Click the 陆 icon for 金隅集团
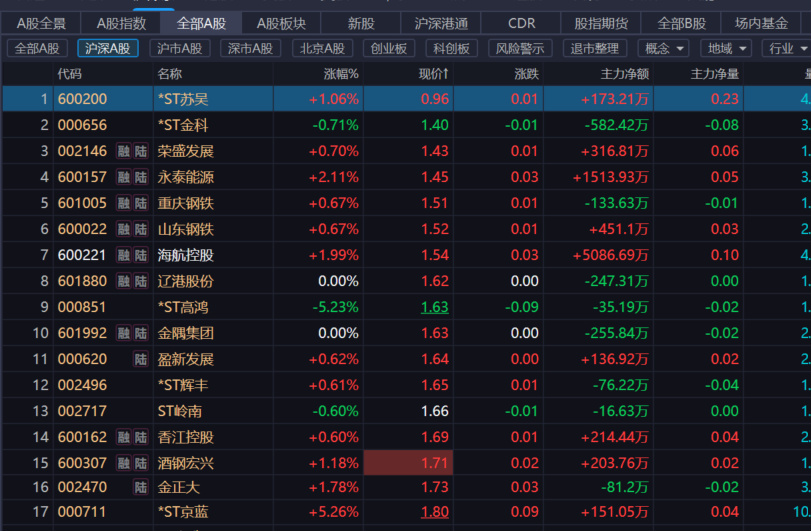 pos(141,333)
